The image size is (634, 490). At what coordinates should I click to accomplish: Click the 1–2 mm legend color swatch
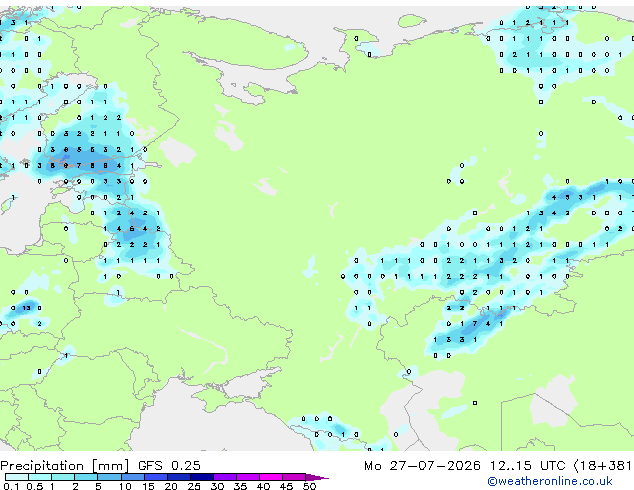point(63,477)
